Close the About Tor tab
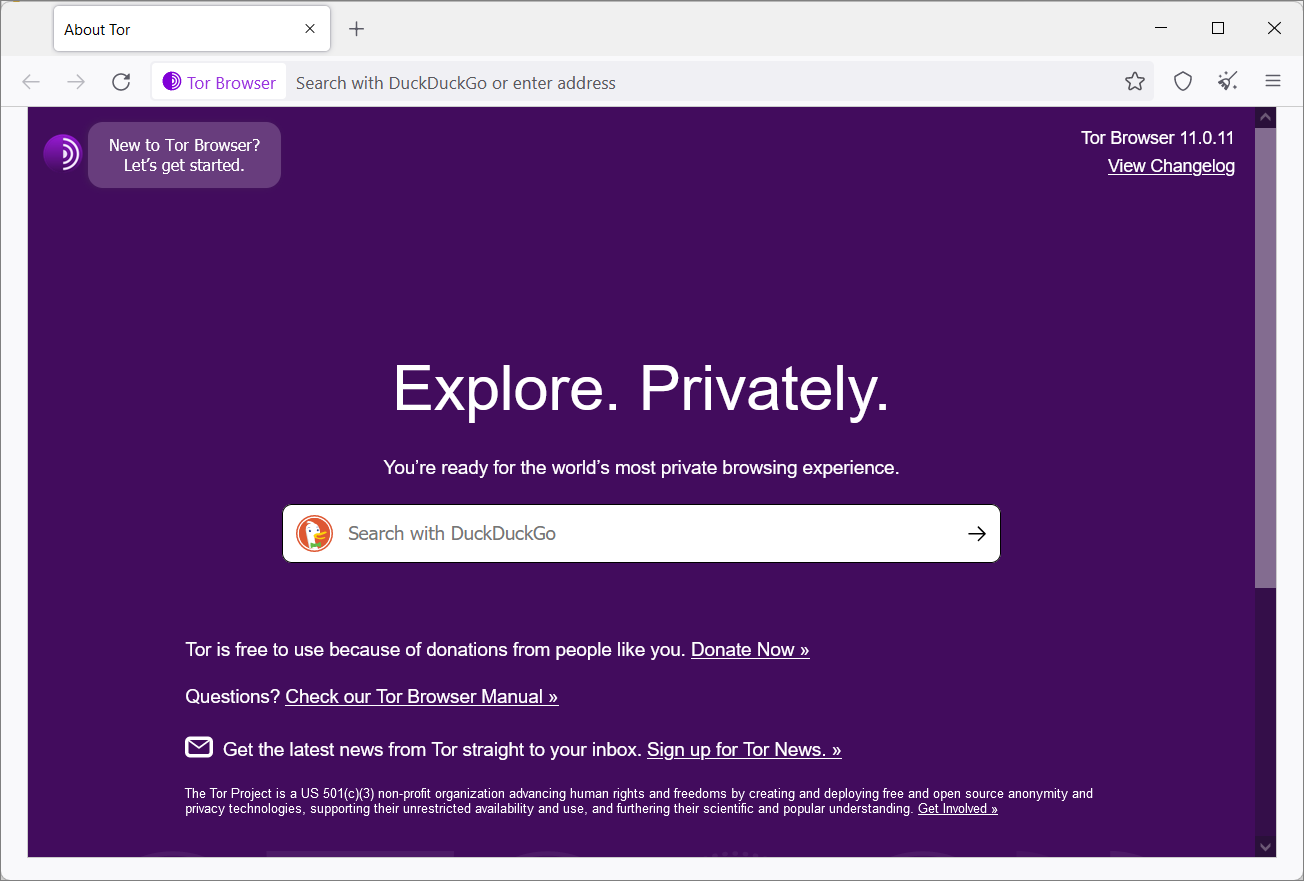 click(x=310, y=29)
